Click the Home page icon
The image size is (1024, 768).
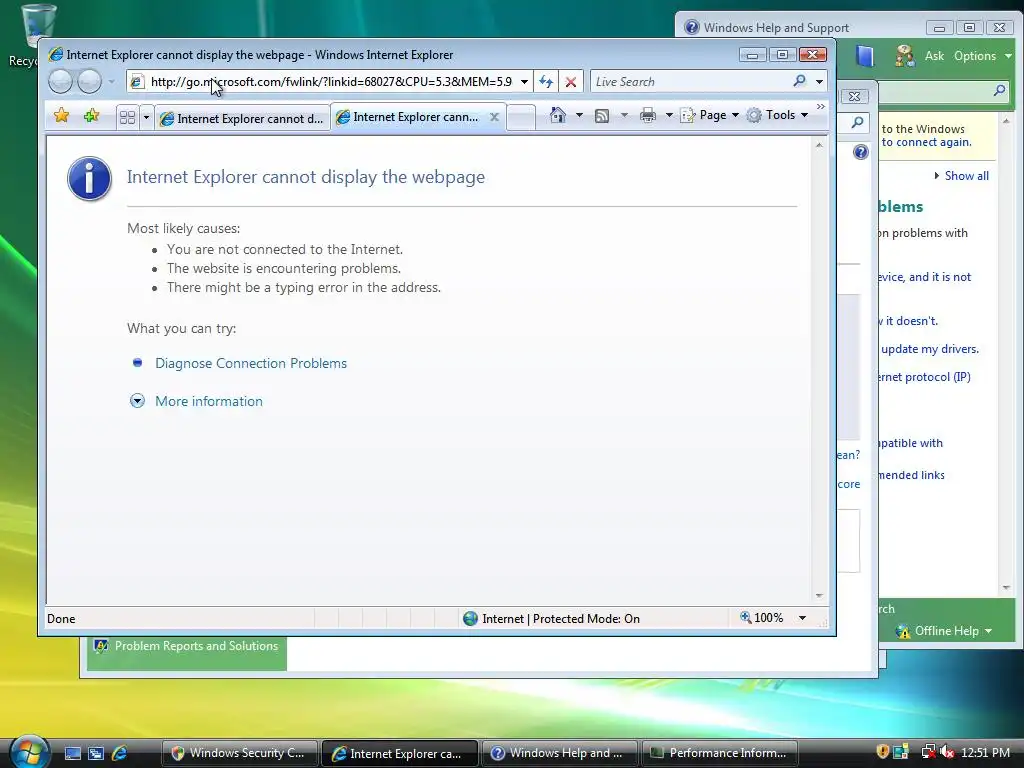coord(557,116)
